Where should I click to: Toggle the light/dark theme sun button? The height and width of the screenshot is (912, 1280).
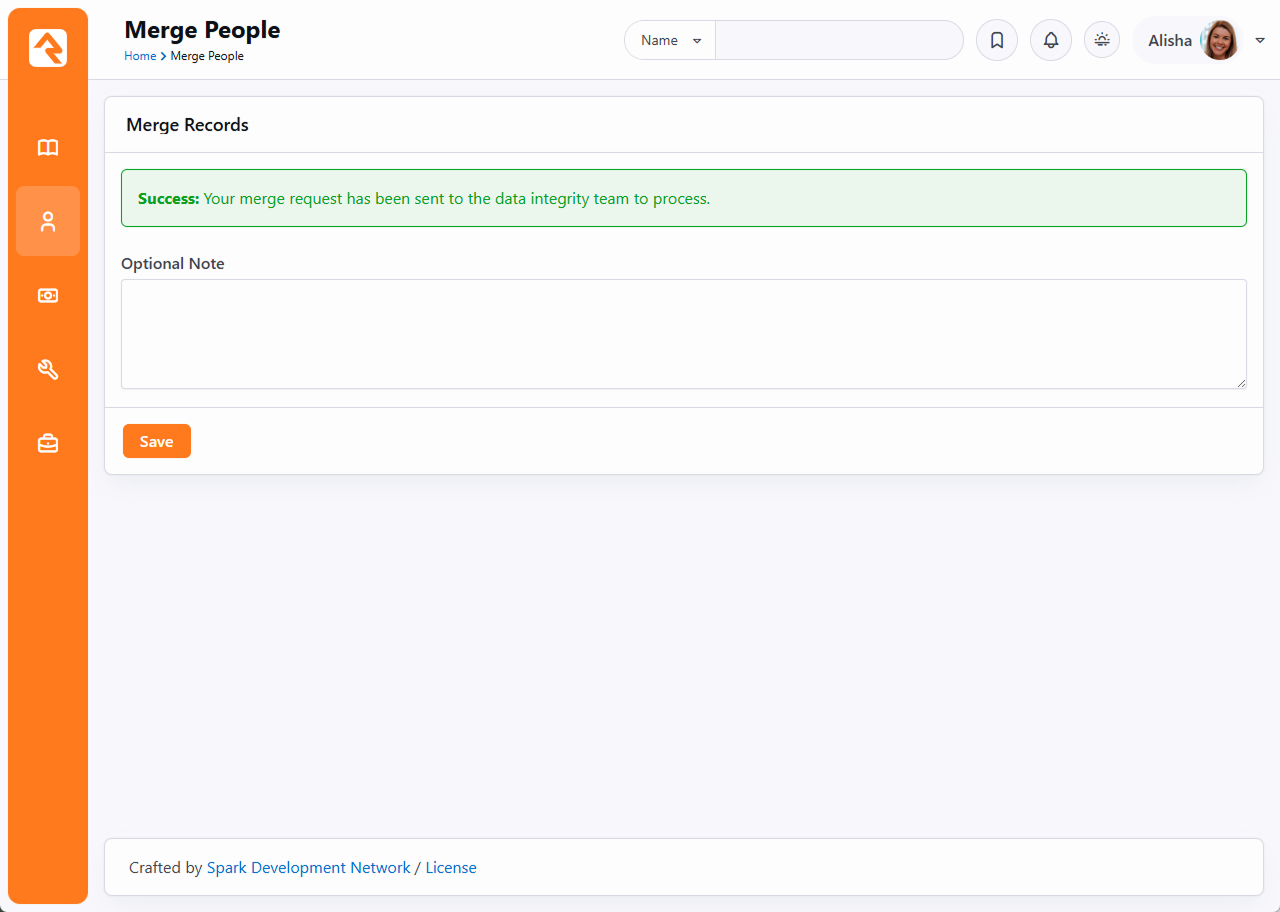point(1101,41)
